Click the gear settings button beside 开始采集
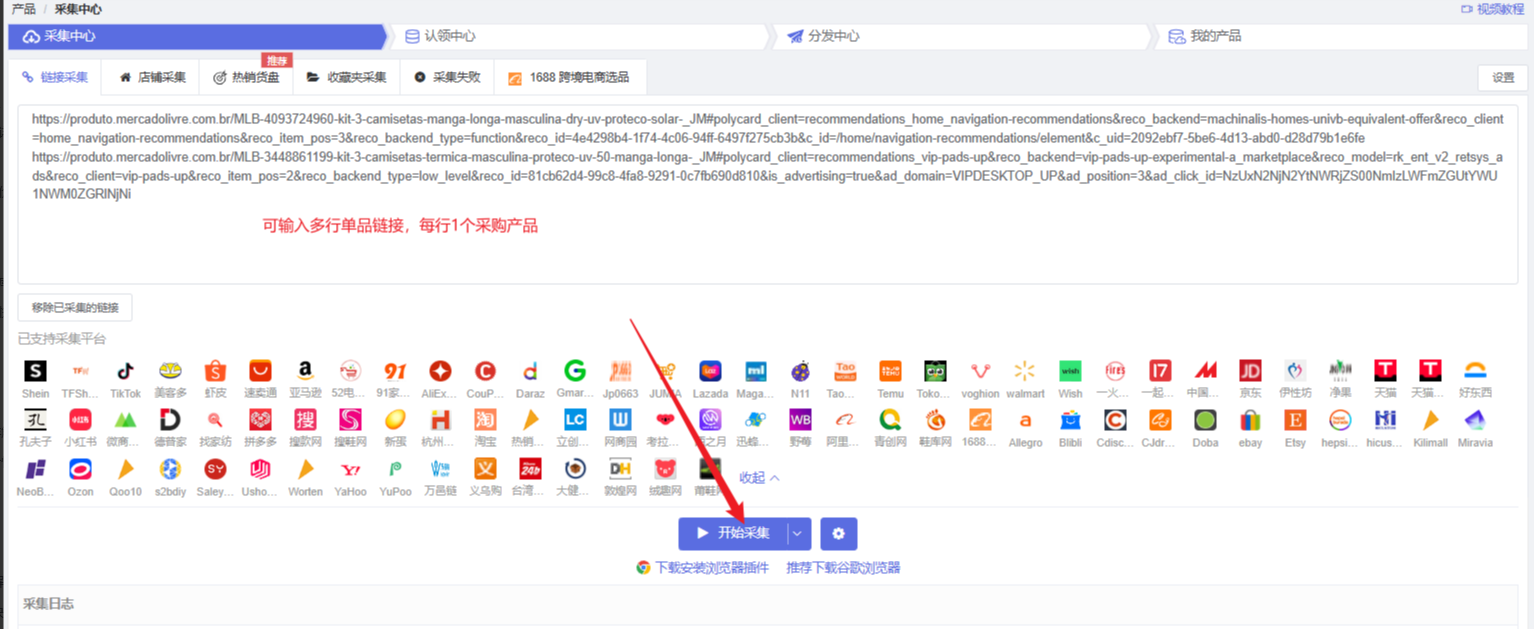Image resolution: width=1534 pixels, height=629 pixels. tap(838, 534)
